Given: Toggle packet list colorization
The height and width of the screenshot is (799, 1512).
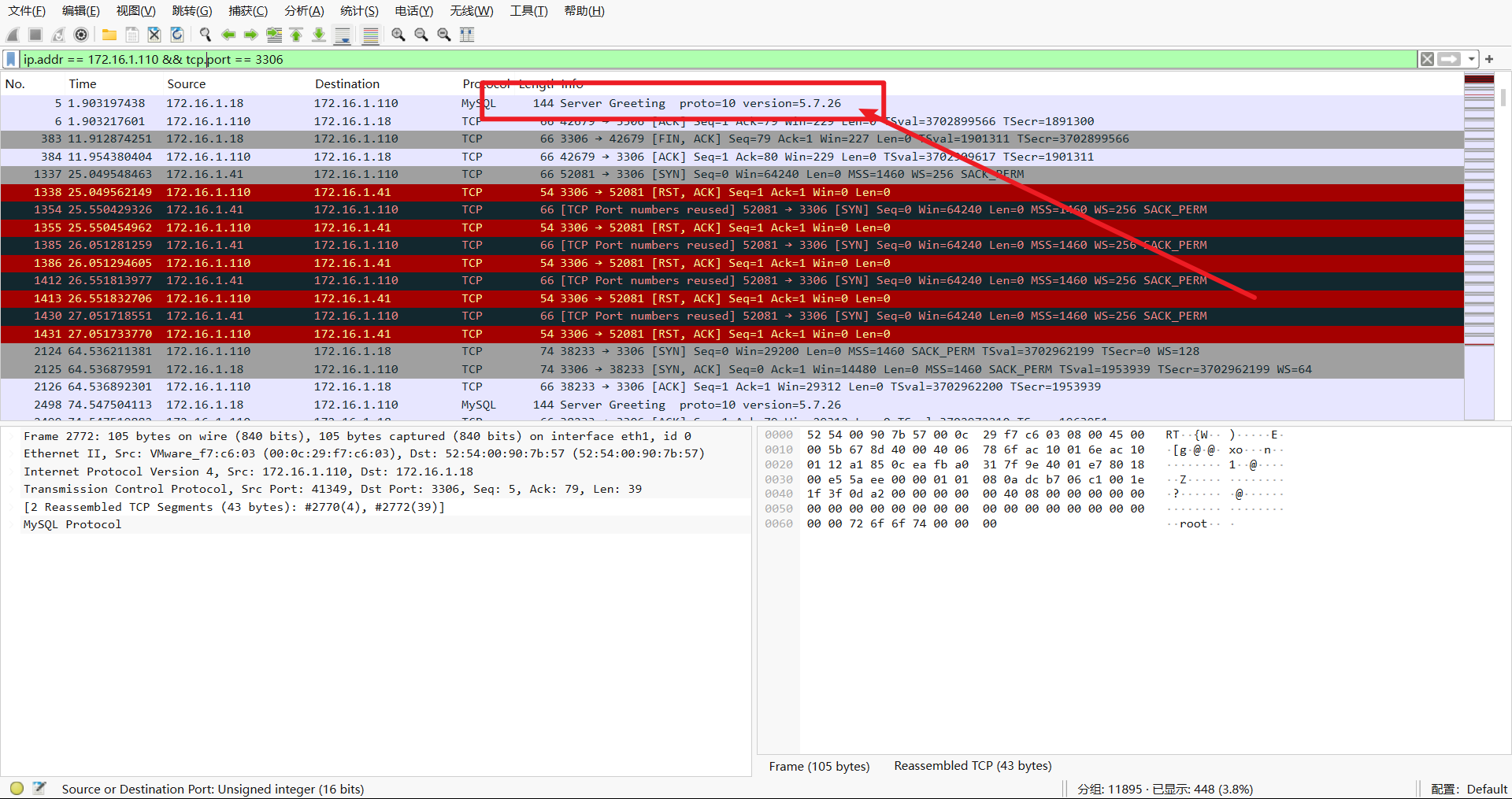Looking at the screenshot, I should click(371, 35).
